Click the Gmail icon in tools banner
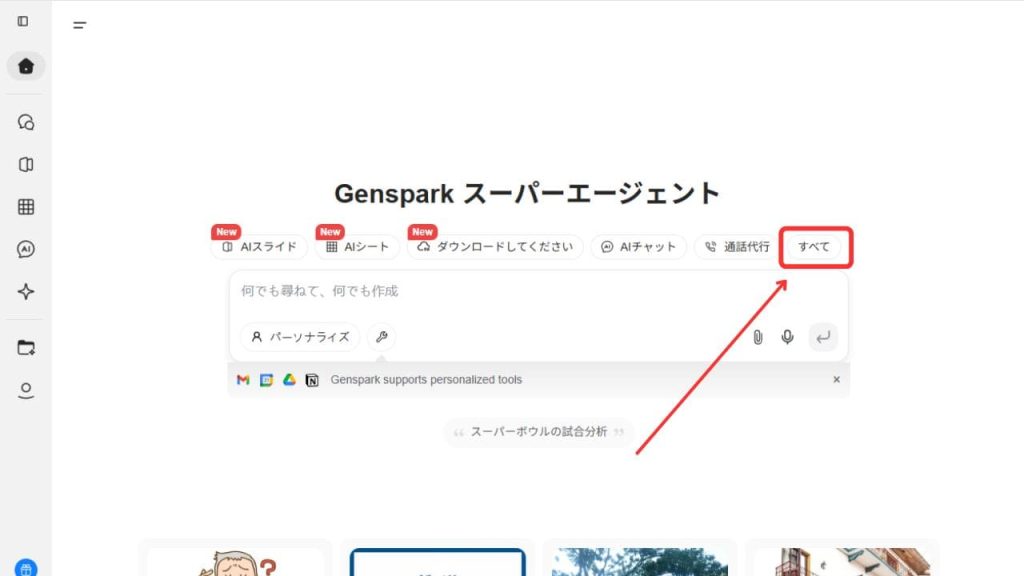 pyautogui.click(x=243, y=380)
